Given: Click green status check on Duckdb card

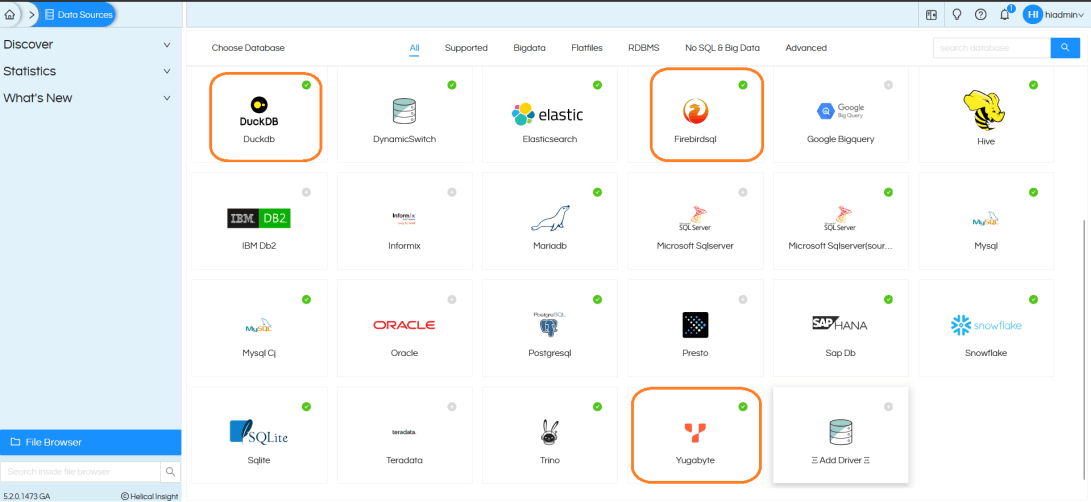Looking at the screenshot, I should pyautogui.click(x=306, y=85).
